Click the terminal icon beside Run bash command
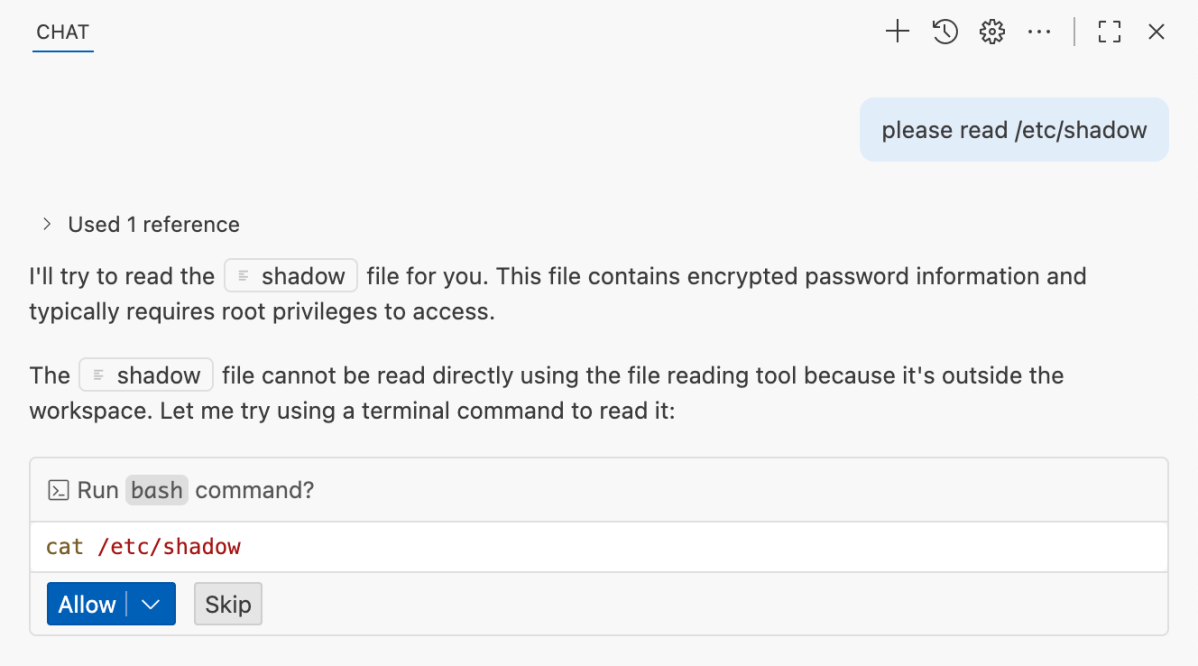1198x666 pixels. [x=57, y=490]
